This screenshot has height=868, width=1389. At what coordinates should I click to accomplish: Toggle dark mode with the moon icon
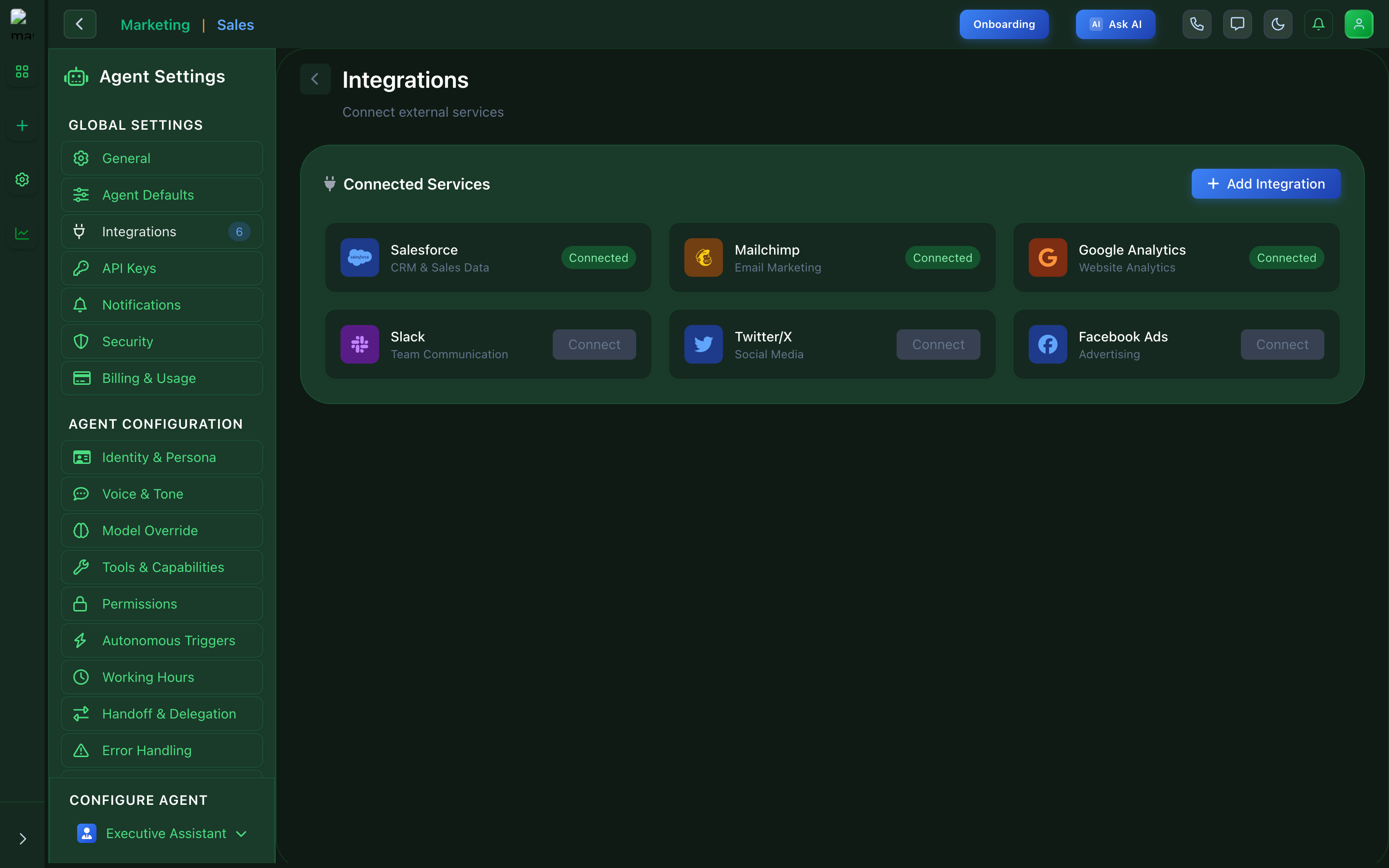click(x=1278, y=24)
